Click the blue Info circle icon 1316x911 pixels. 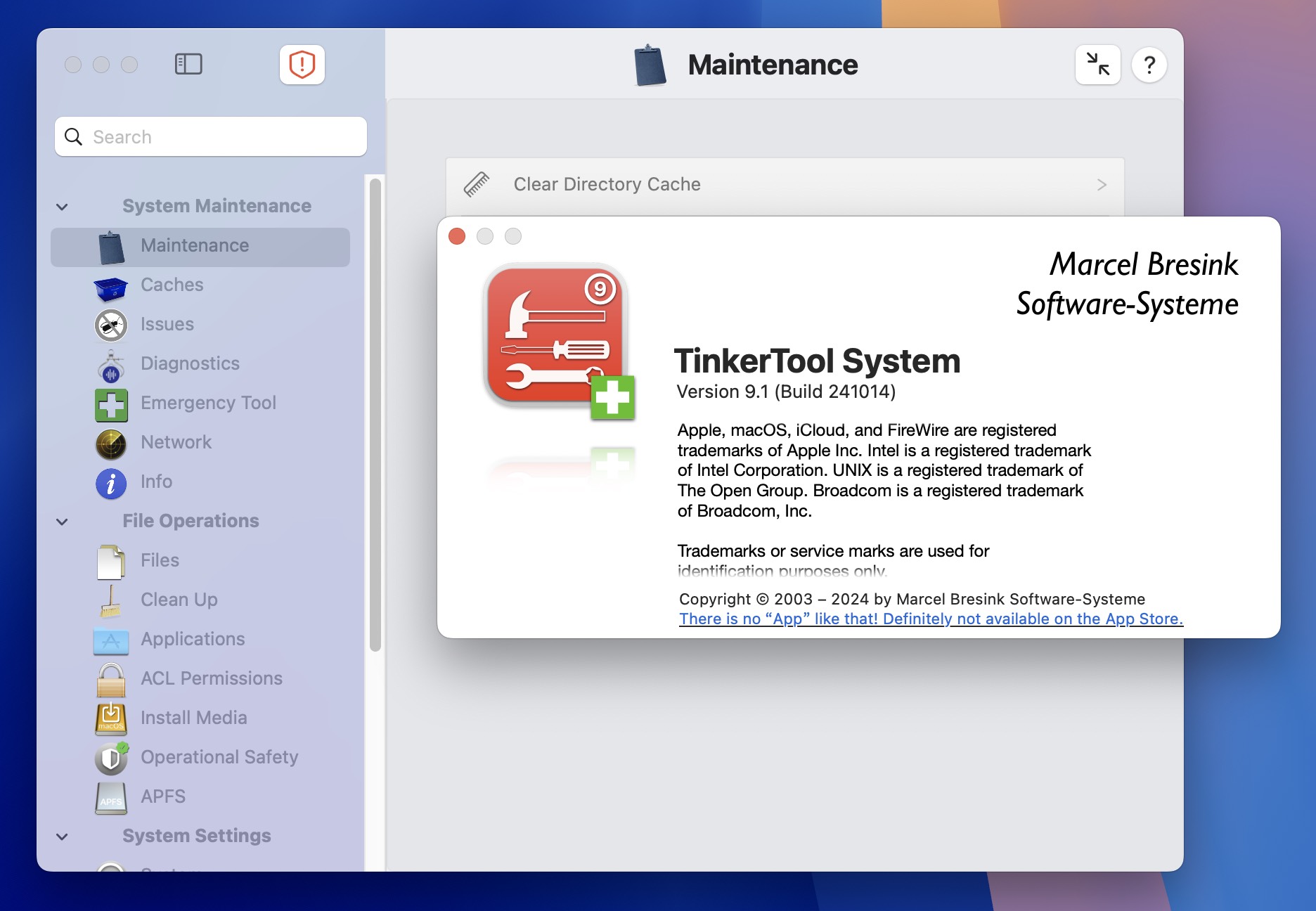111,484
